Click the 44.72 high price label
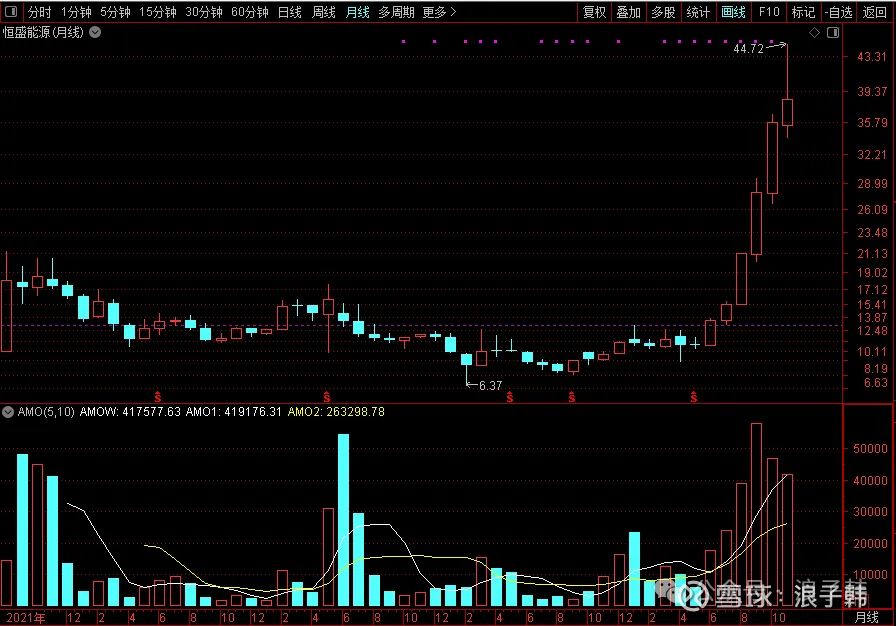The height and width of the screenshot is (626, 896). pyautogui.click(x=748, y=49)
